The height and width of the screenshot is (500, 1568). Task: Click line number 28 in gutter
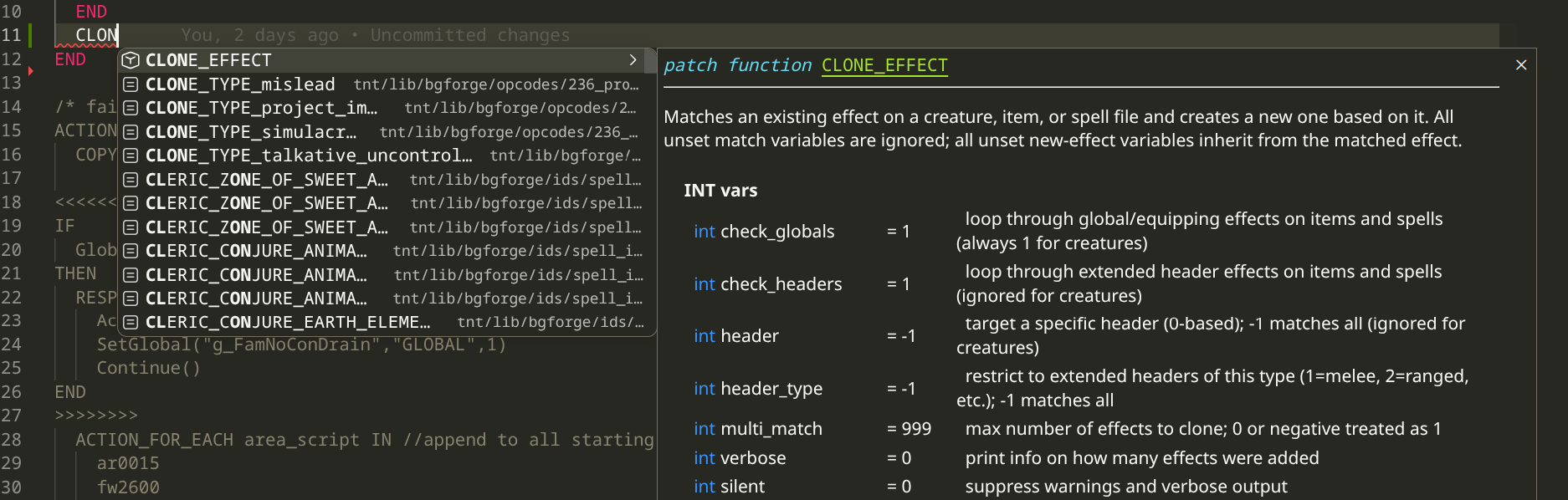[12, 440]
